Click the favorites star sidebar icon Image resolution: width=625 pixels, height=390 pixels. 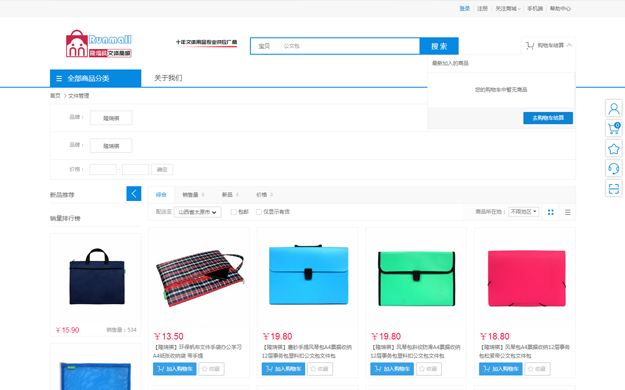coord(614,149)
